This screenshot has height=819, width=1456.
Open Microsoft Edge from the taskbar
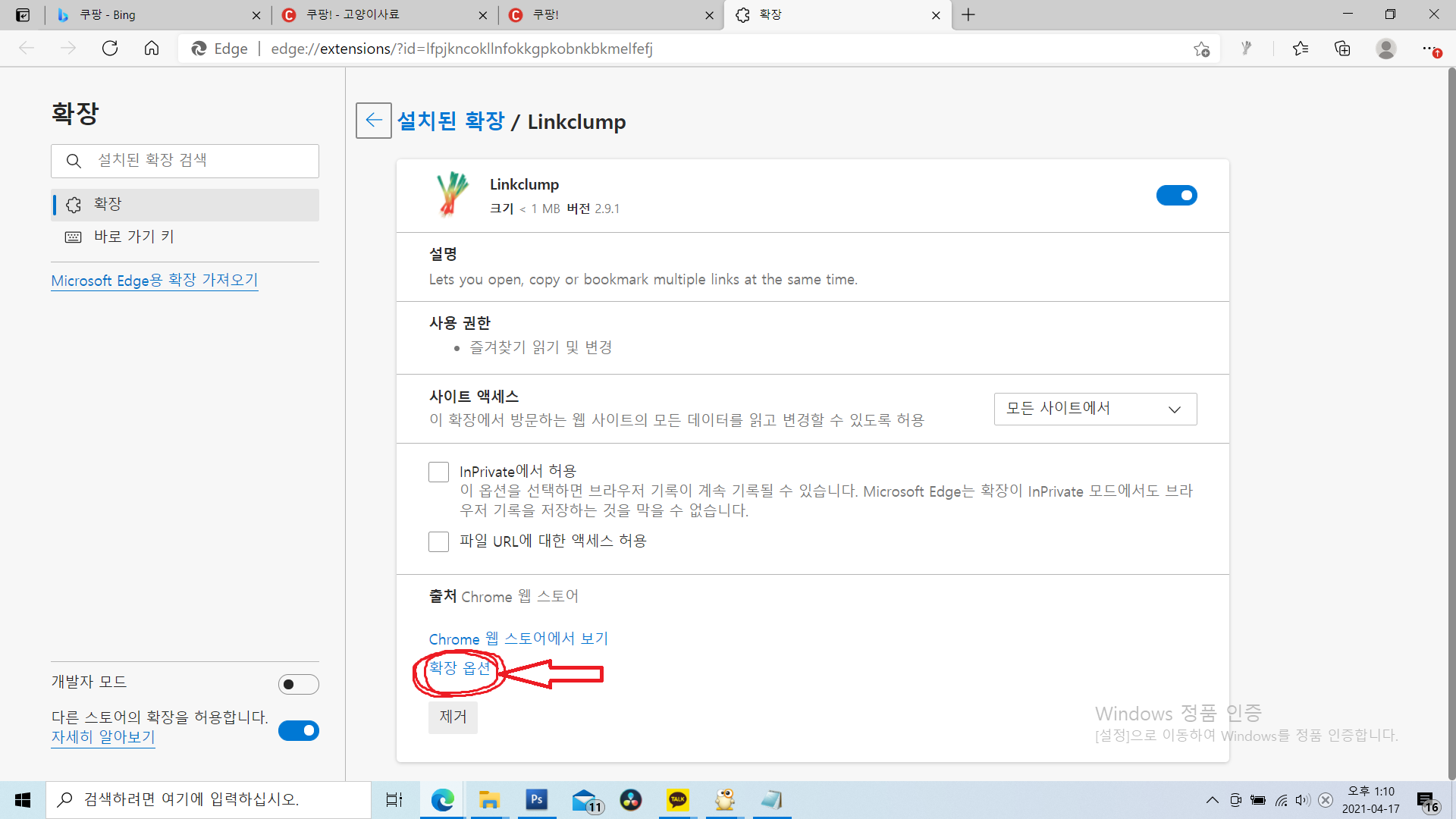(442, 800)
